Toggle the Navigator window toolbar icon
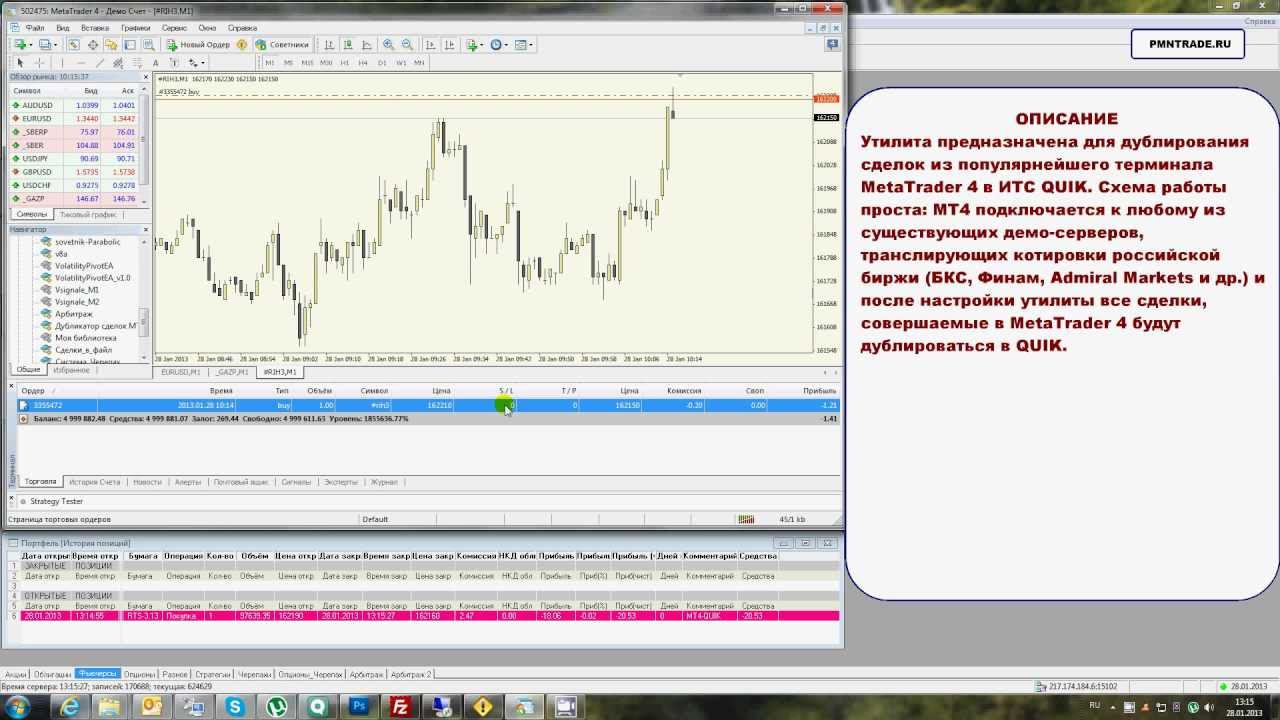 tap(111, 44)
